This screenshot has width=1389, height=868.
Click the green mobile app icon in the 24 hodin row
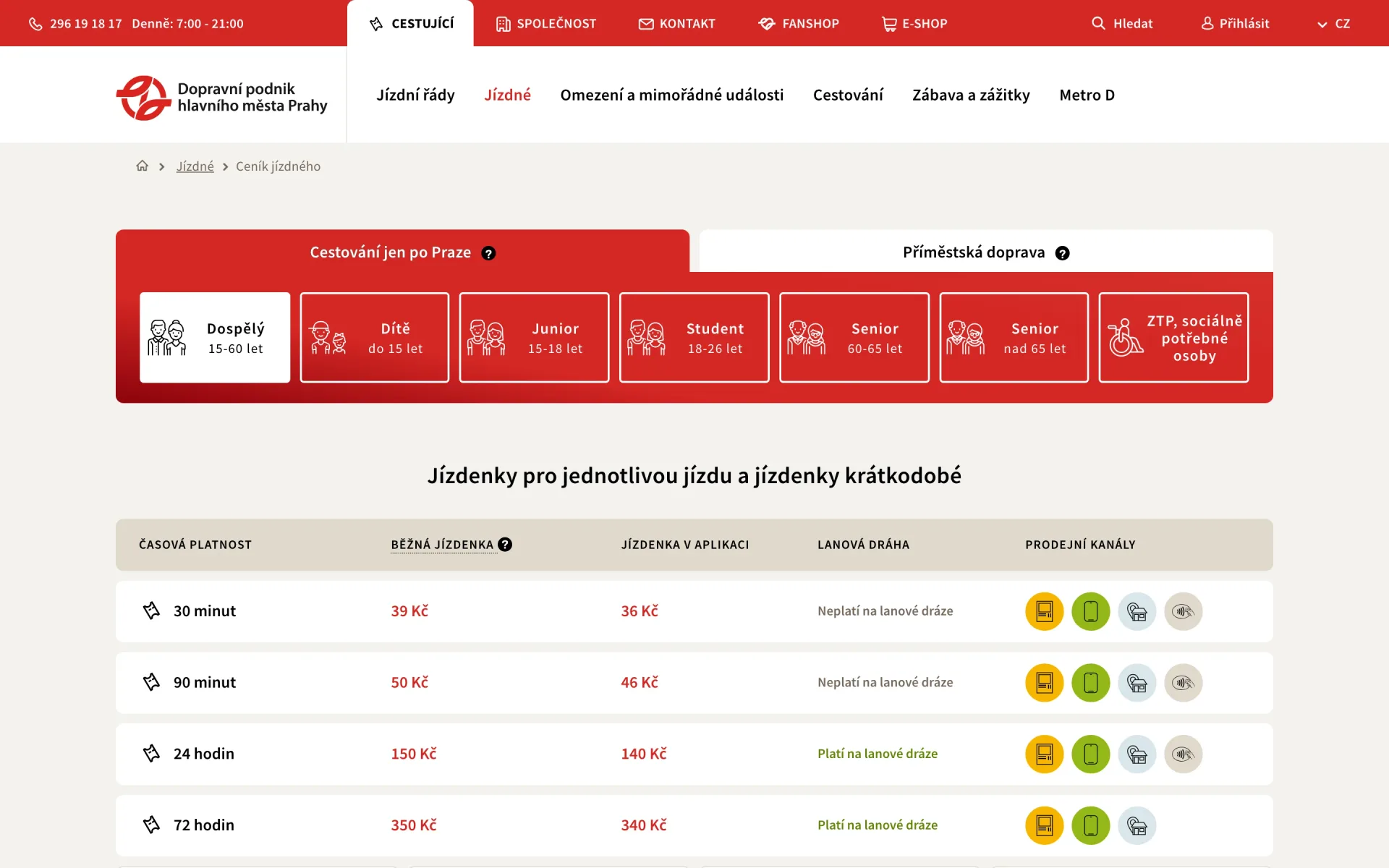1090,754
